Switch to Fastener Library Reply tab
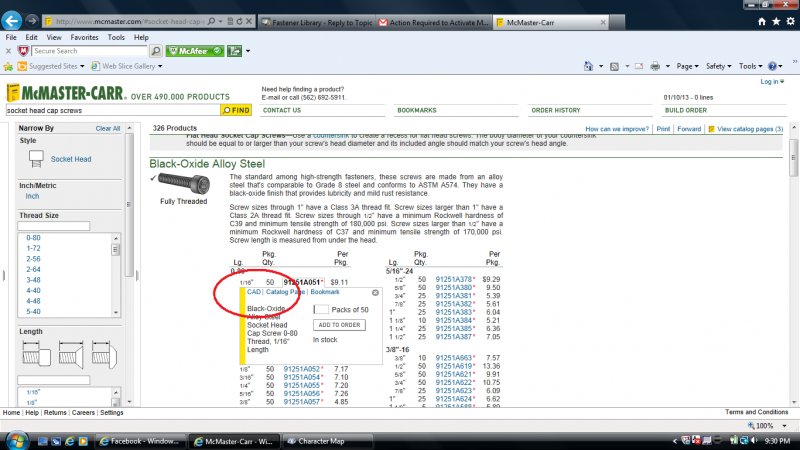Image resolution: width=800 pixels, height=450 pixels. click(317, 22)
